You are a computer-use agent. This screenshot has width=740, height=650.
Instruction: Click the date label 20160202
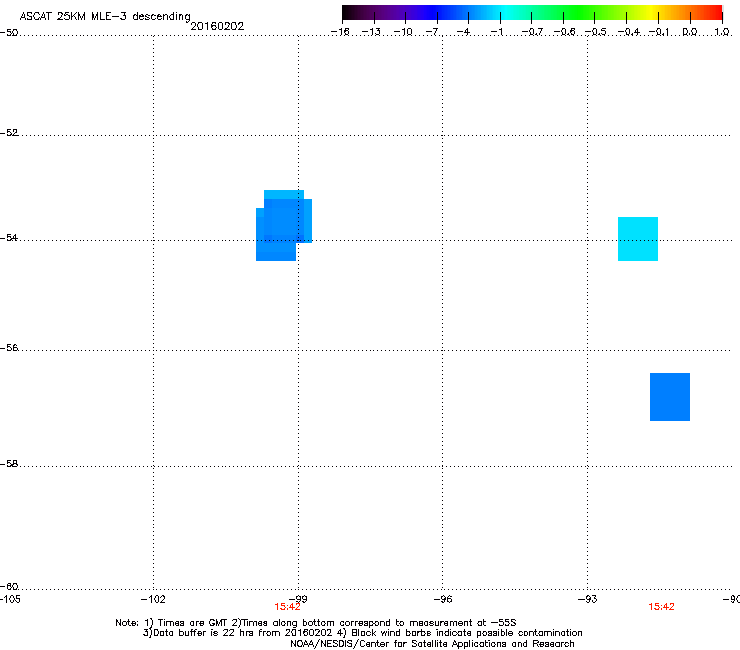(217, 26)
